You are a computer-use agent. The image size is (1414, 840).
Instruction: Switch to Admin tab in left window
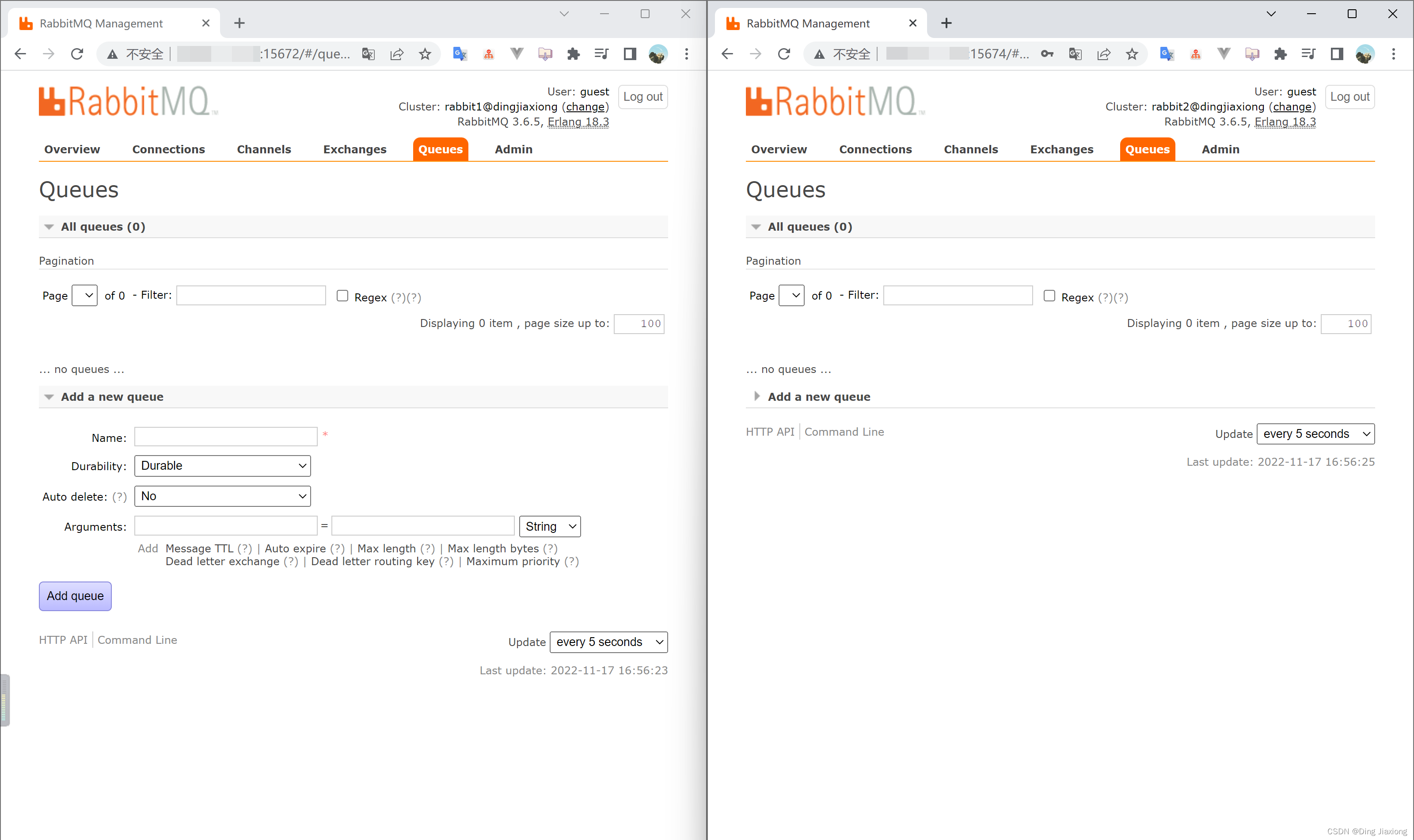click(513, 149)
